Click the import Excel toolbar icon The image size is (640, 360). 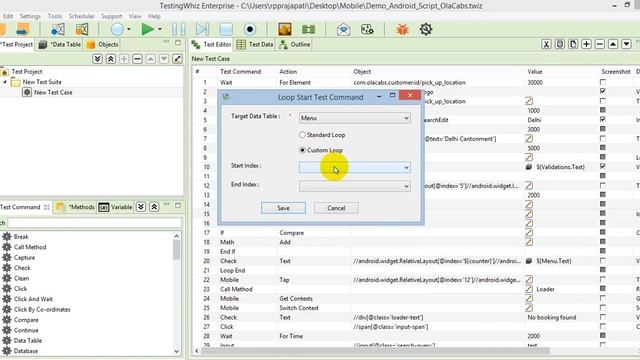click(58, 29)
